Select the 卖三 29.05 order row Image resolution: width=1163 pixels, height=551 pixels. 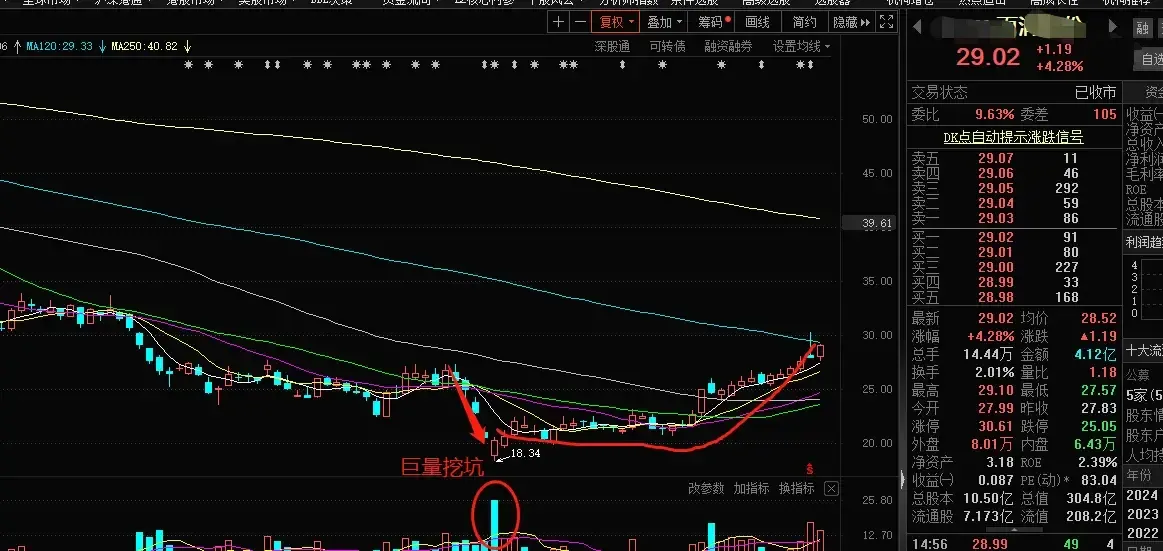[1013, 188]
